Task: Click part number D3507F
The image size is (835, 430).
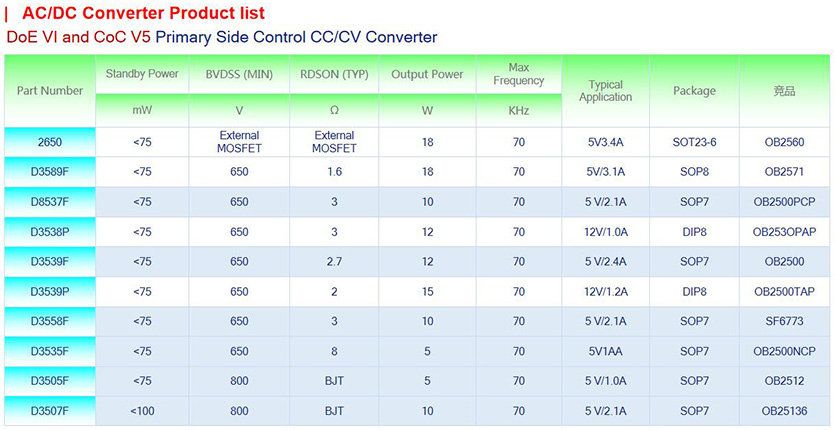Action: (x=49, y=411)
